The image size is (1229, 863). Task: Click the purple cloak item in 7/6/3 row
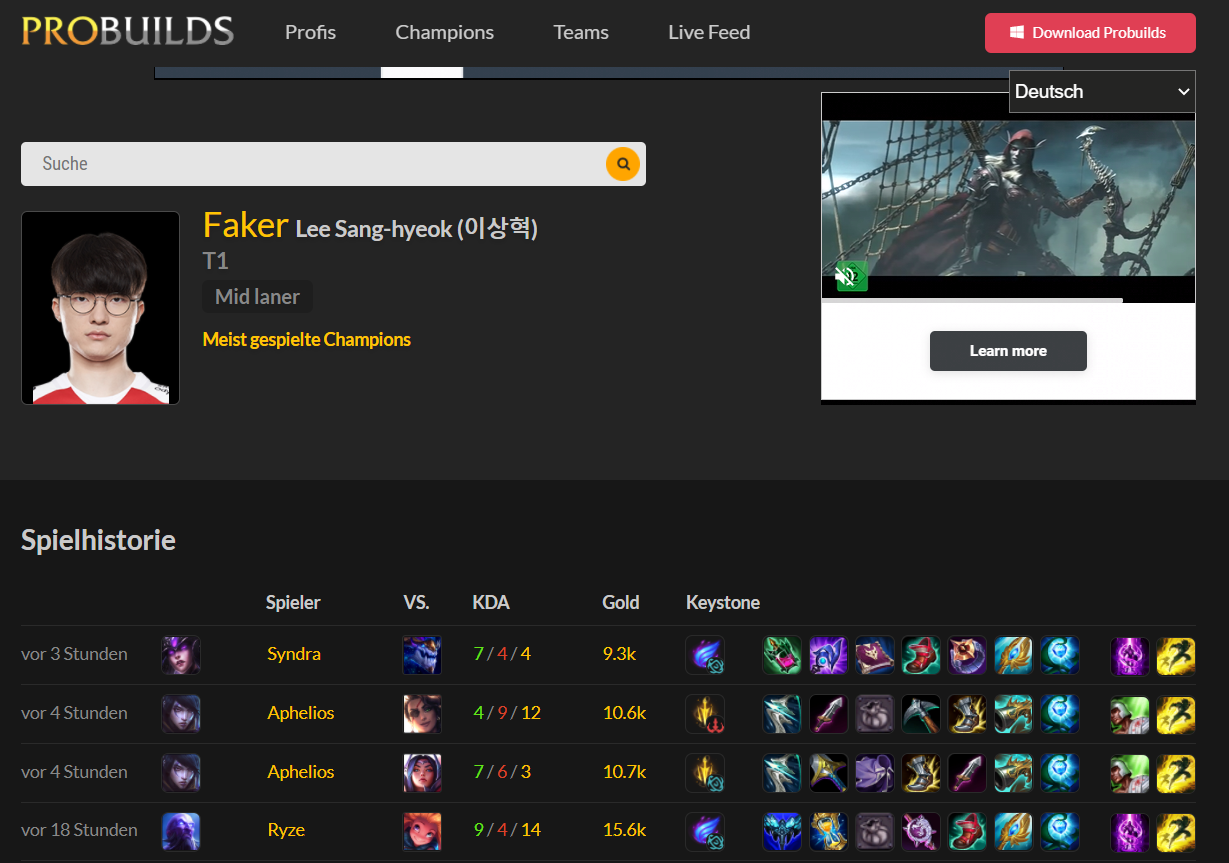[875, 773]
